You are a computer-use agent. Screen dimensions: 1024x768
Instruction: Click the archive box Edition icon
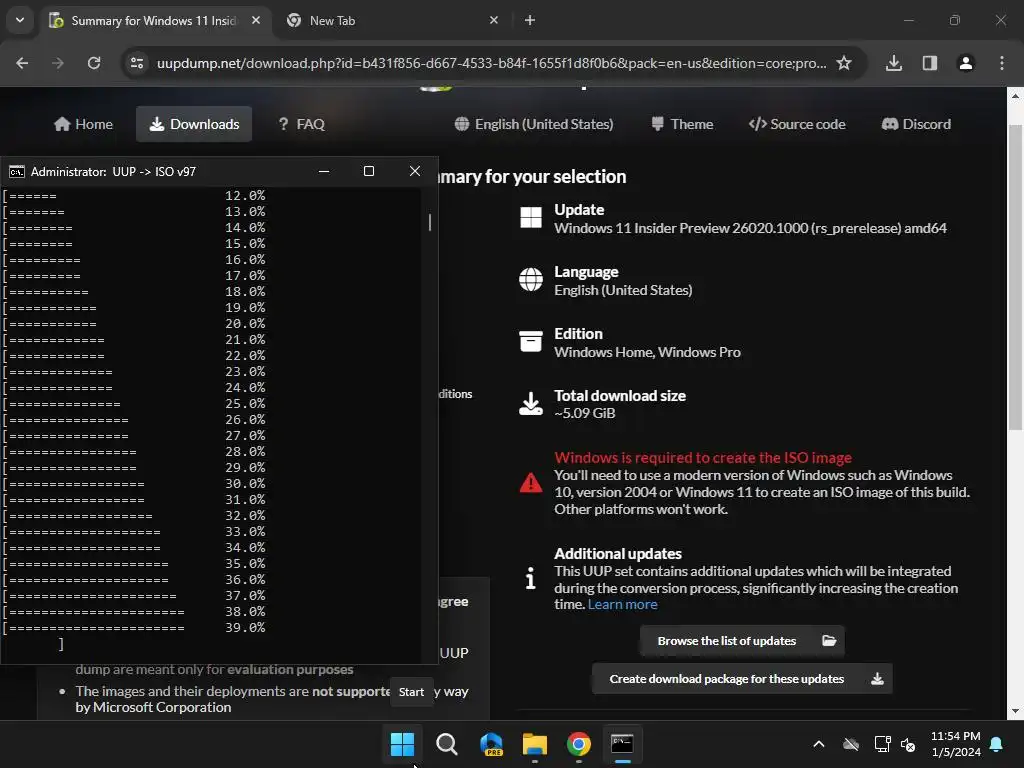530,341
